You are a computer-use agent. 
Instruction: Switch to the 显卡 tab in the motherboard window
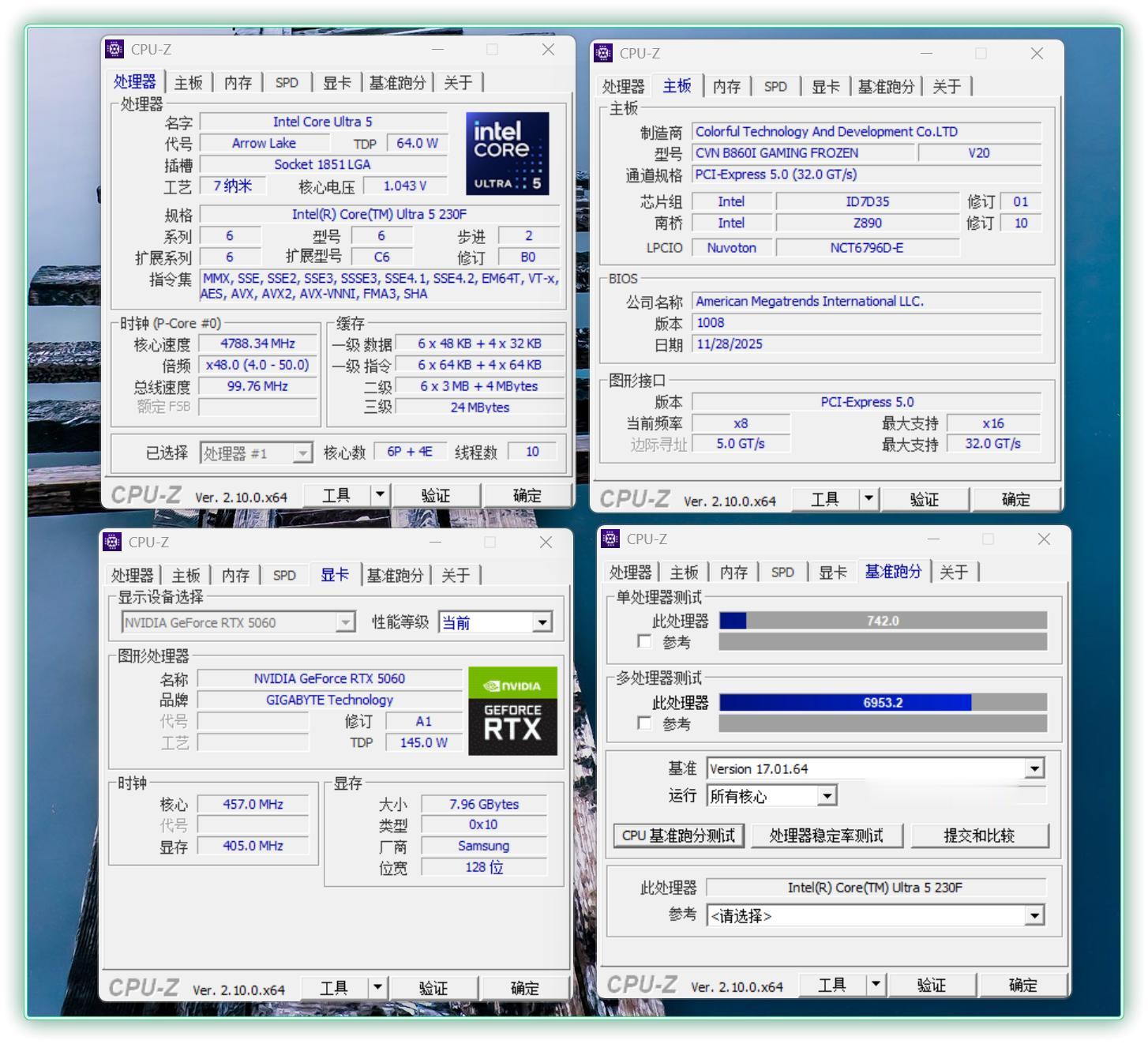pos(826,87)
